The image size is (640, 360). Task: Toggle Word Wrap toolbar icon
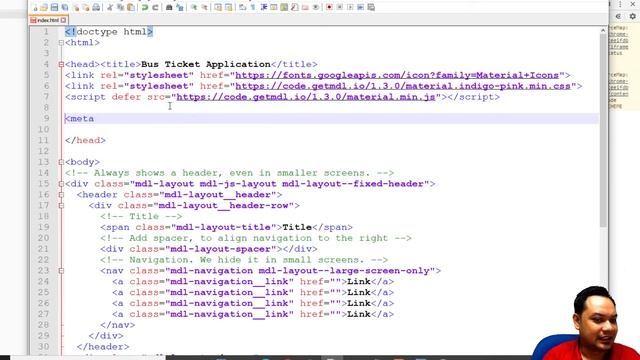pos(242,7)
